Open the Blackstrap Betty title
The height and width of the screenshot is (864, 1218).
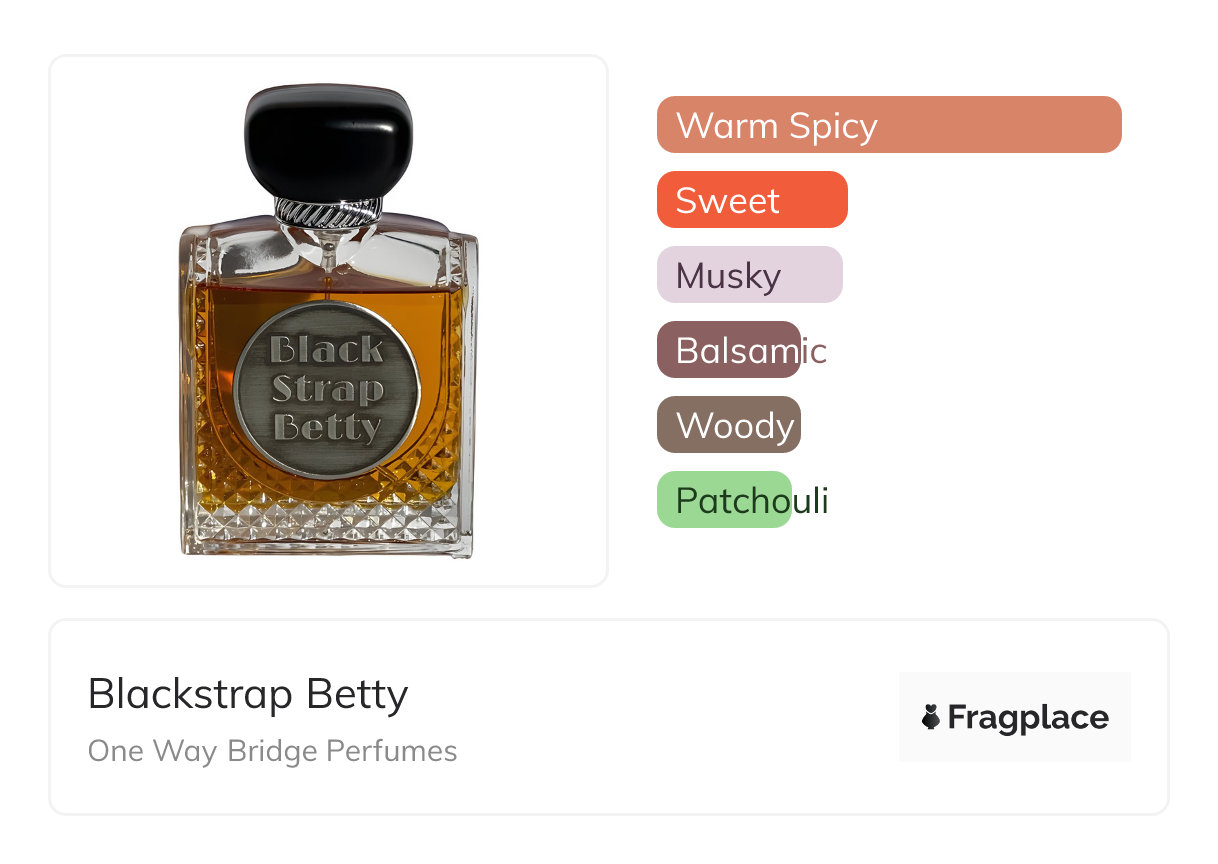[248, 693]
